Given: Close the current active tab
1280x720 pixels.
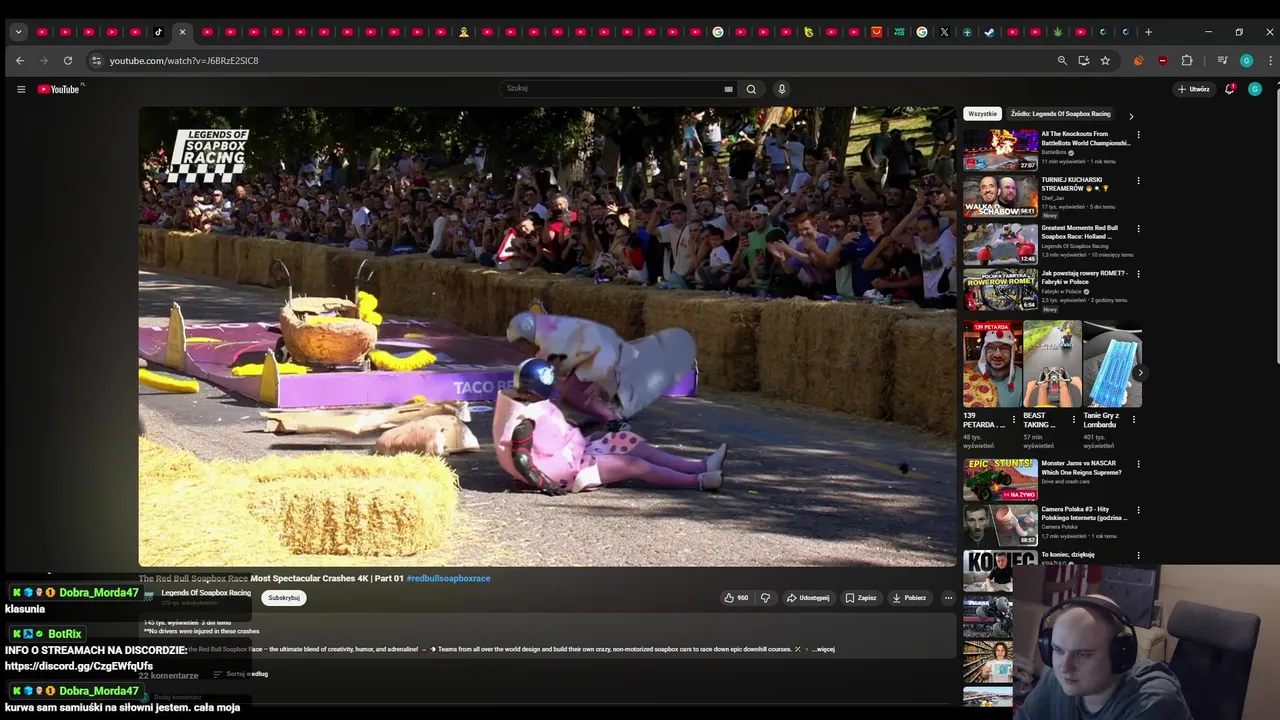Looking at the screenshot, I should click(182, 32).
